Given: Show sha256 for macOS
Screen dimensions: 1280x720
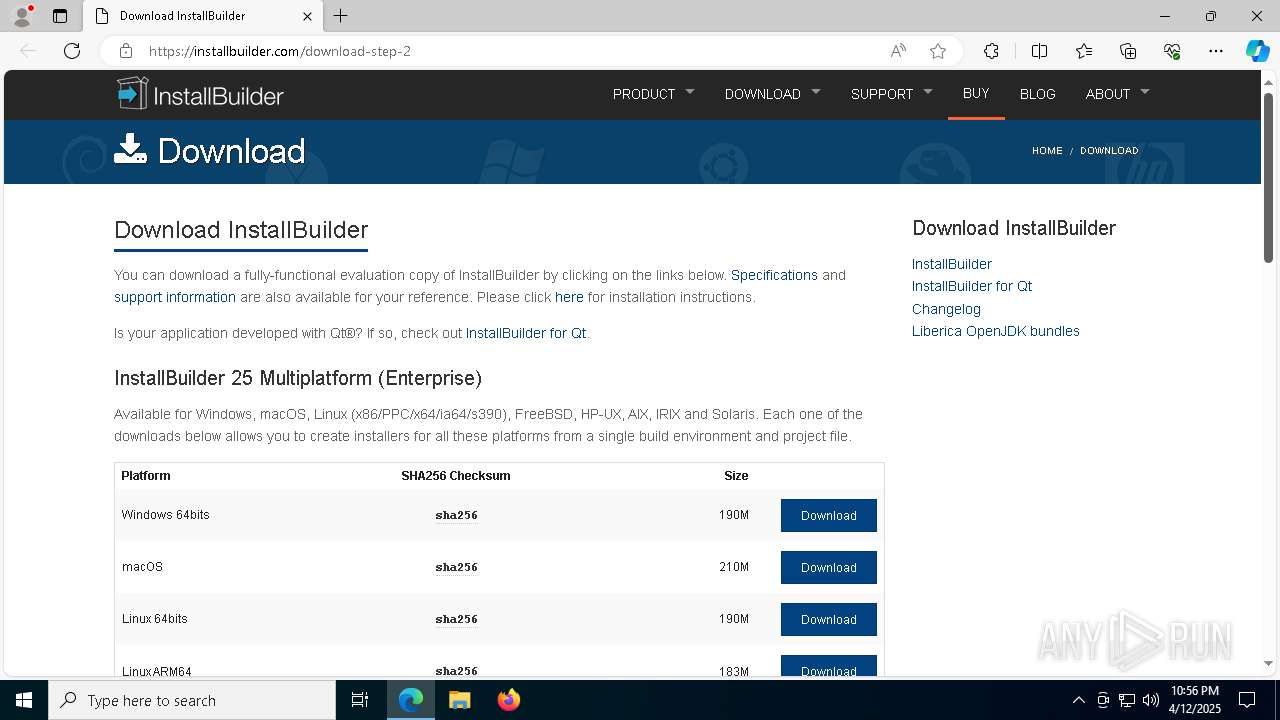Looking at the screenshot, I should click(456, 567).
